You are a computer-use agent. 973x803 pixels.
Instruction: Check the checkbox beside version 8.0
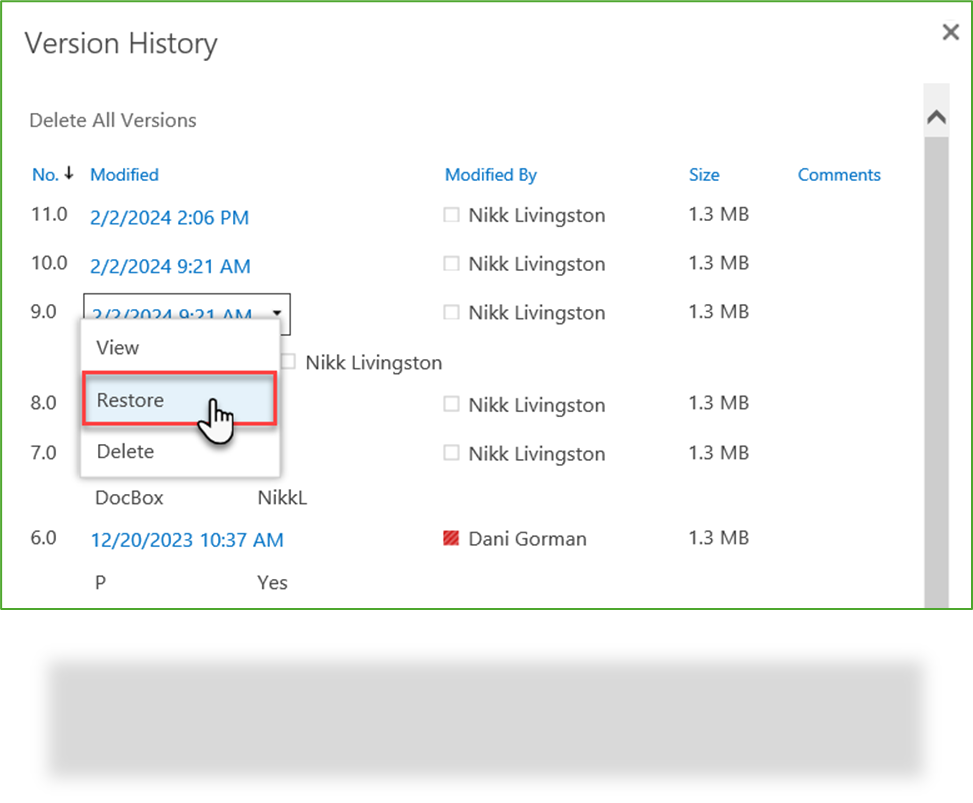[x=450, y=404]
